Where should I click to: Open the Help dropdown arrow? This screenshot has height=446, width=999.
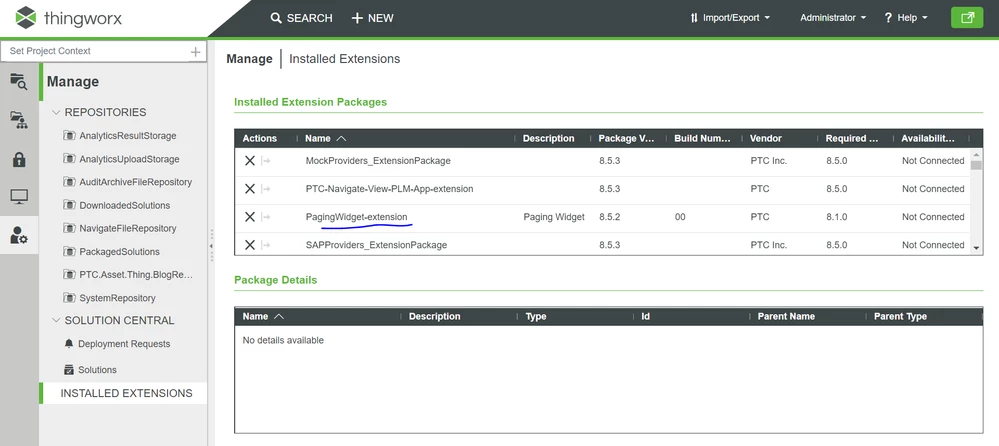(x=924, y=18)
